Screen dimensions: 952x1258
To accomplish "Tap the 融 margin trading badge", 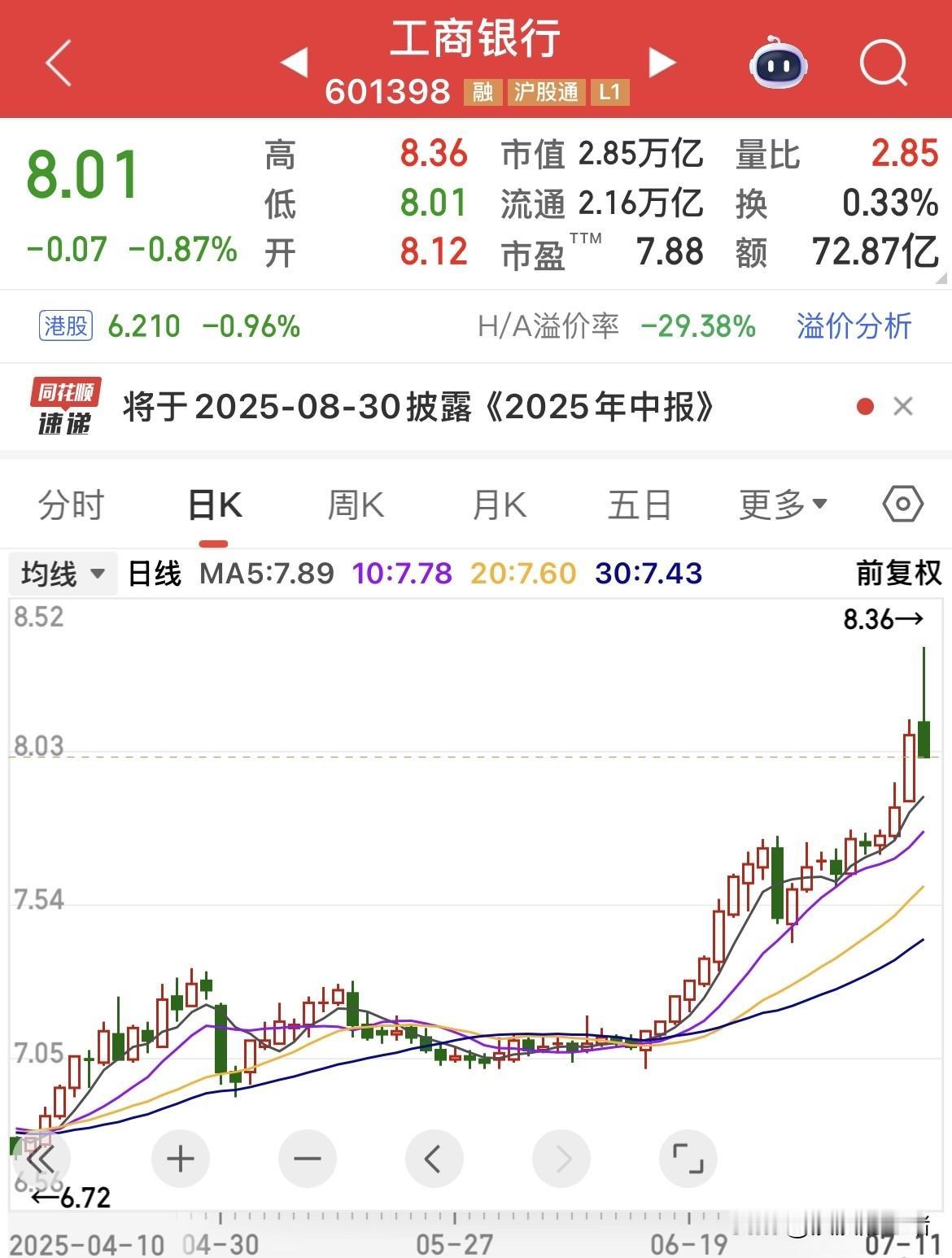I will point(483,92).
